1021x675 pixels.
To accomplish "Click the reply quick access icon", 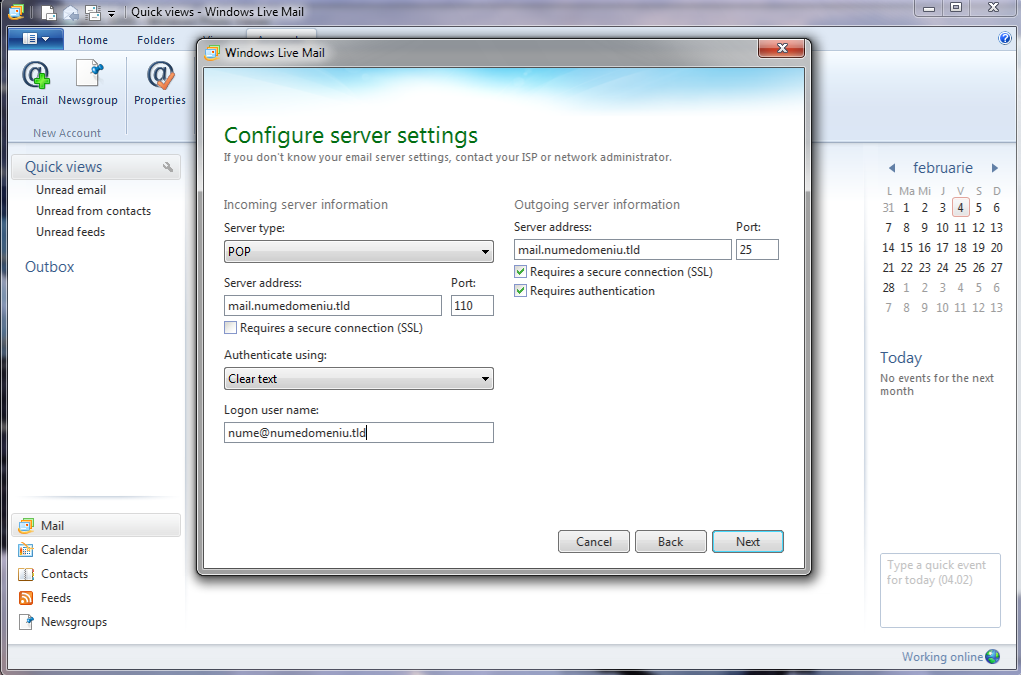I will click(71, 12).
